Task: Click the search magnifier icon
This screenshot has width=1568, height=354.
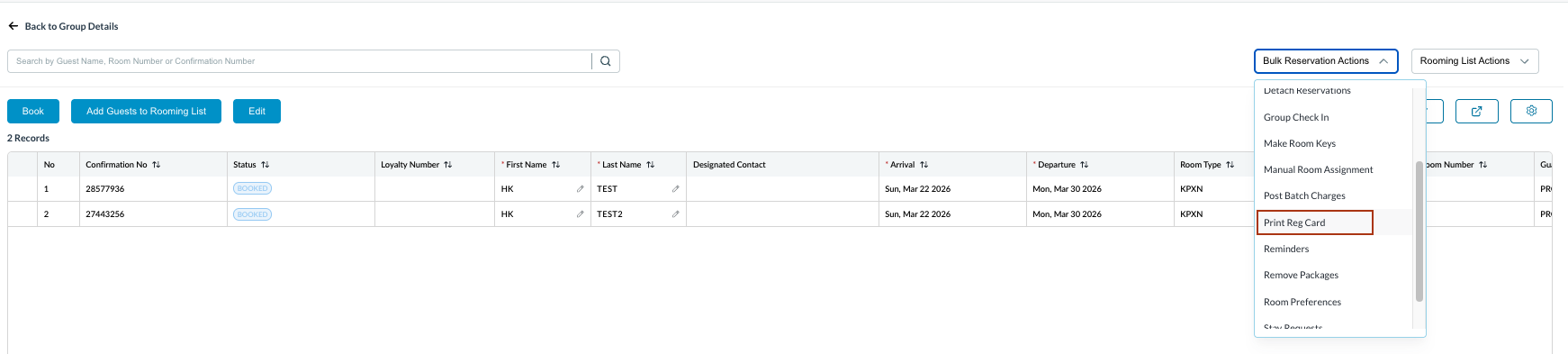Action: click(x=606, y=61)
